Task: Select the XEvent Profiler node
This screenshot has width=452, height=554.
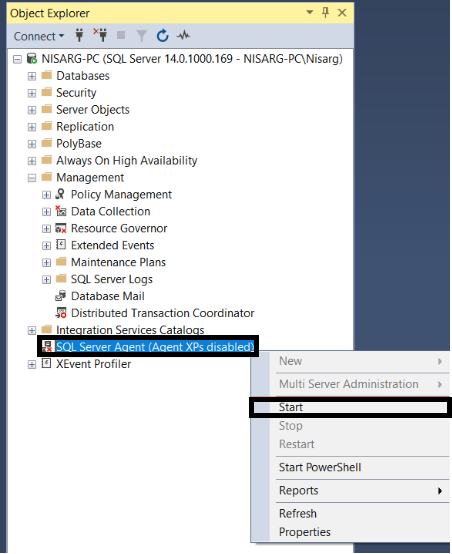Action: click(x=93, y=364)
